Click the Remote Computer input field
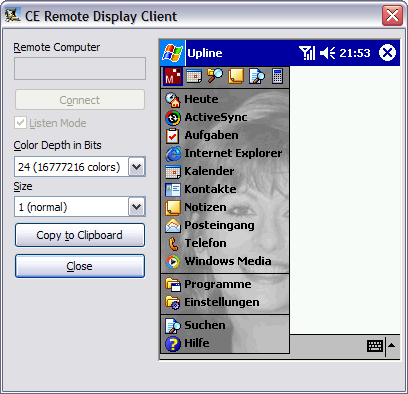 click(80, 68)
